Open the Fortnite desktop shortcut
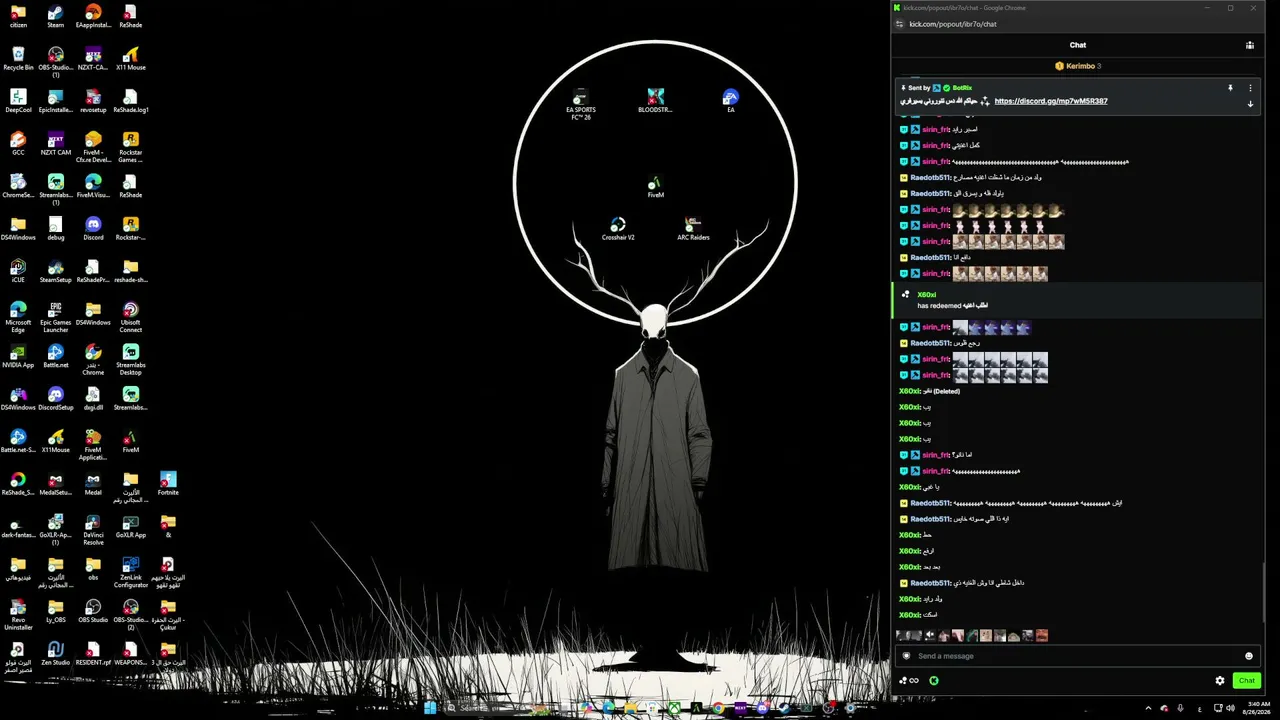Viewport: 1280px width, 720px height. coord(168,484)
